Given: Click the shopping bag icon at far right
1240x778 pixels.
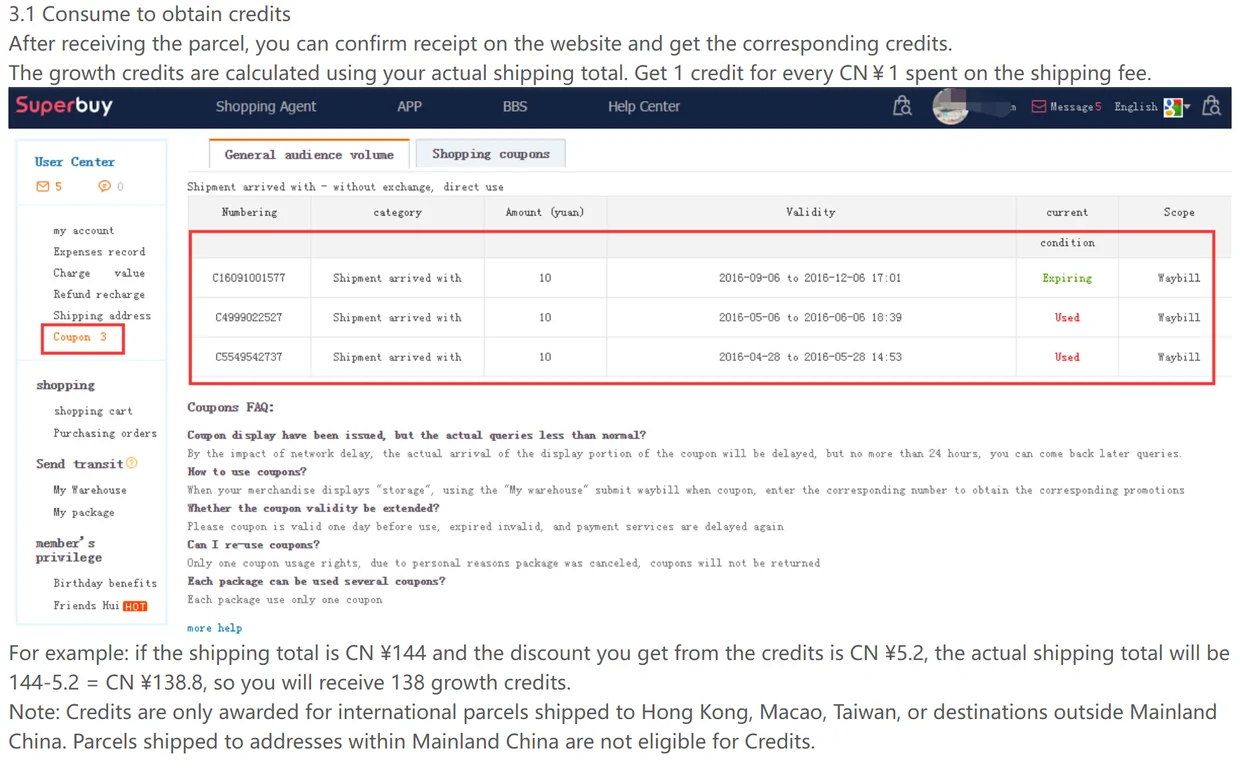Looking at the screenshot, I should tap(1211, 106).
